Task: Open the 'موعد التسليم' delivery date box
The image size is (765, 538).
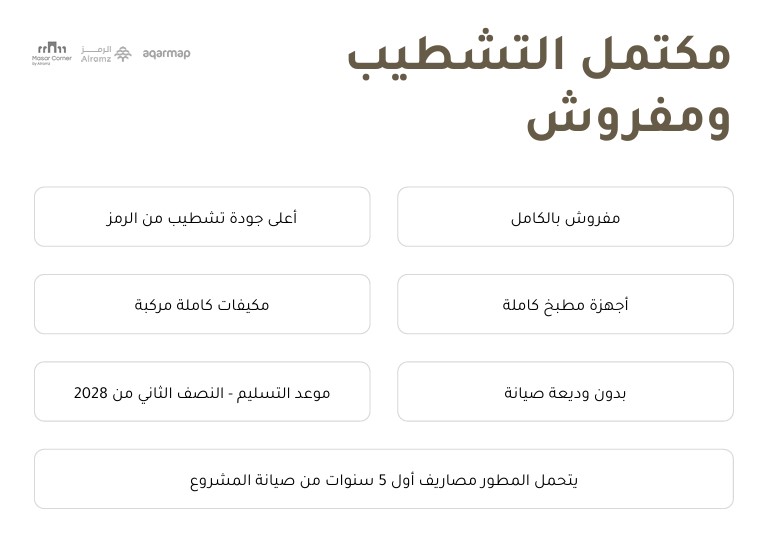Action: pos(202,392)
